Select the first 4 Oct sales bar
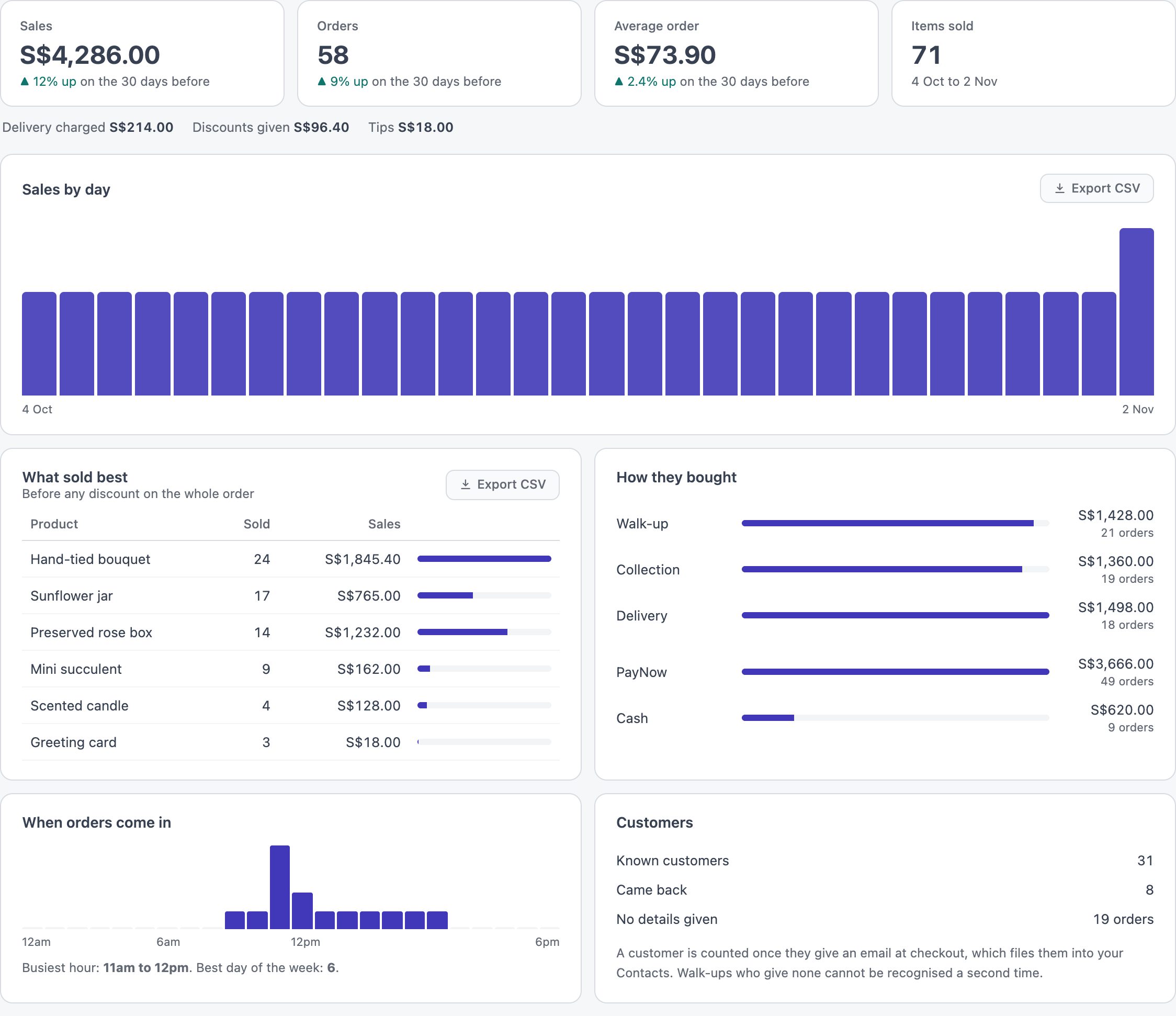 tap(39, 343)
